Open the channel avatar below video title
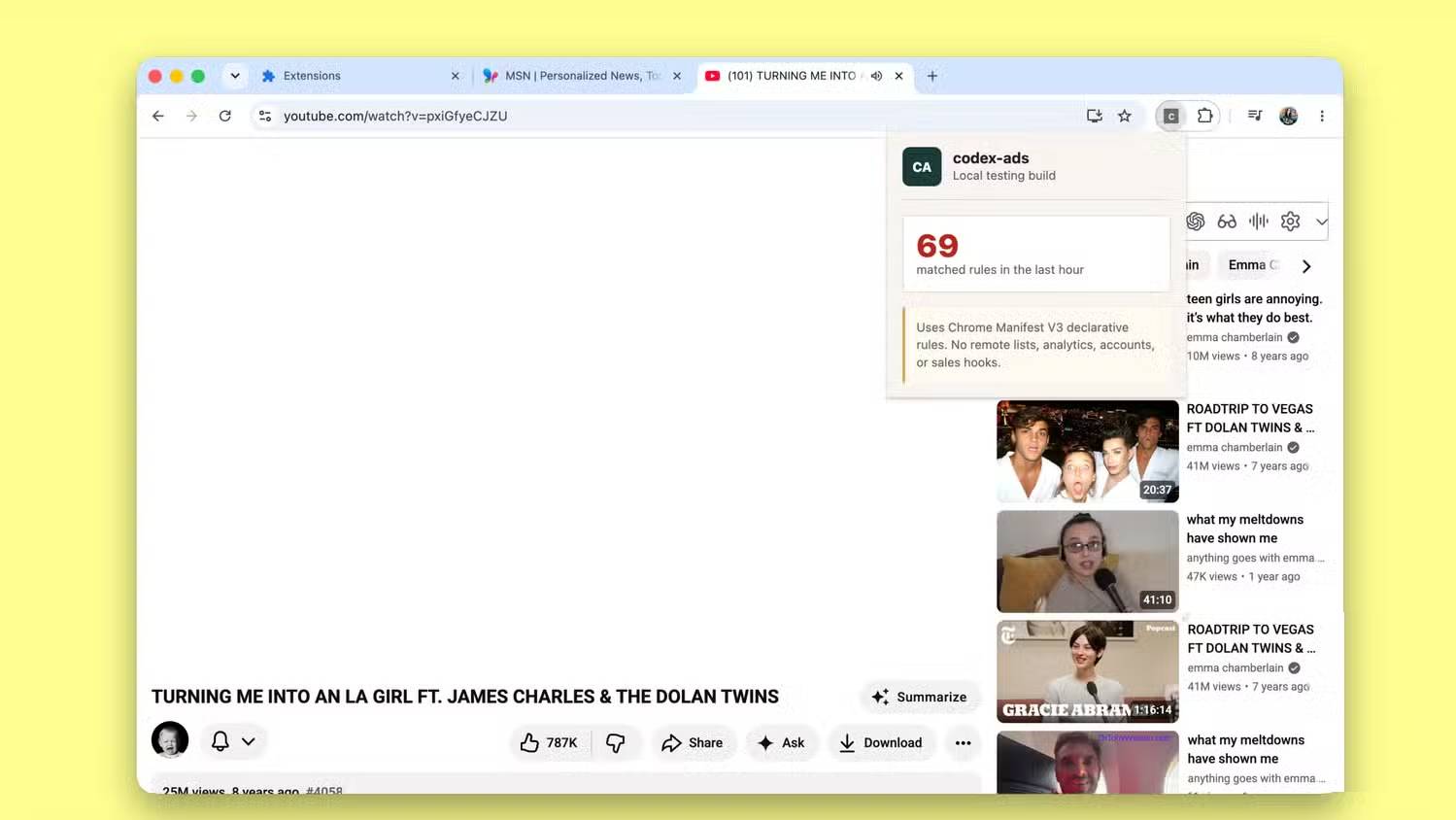Screen dimensions: 1456x820 click(170, 739)
